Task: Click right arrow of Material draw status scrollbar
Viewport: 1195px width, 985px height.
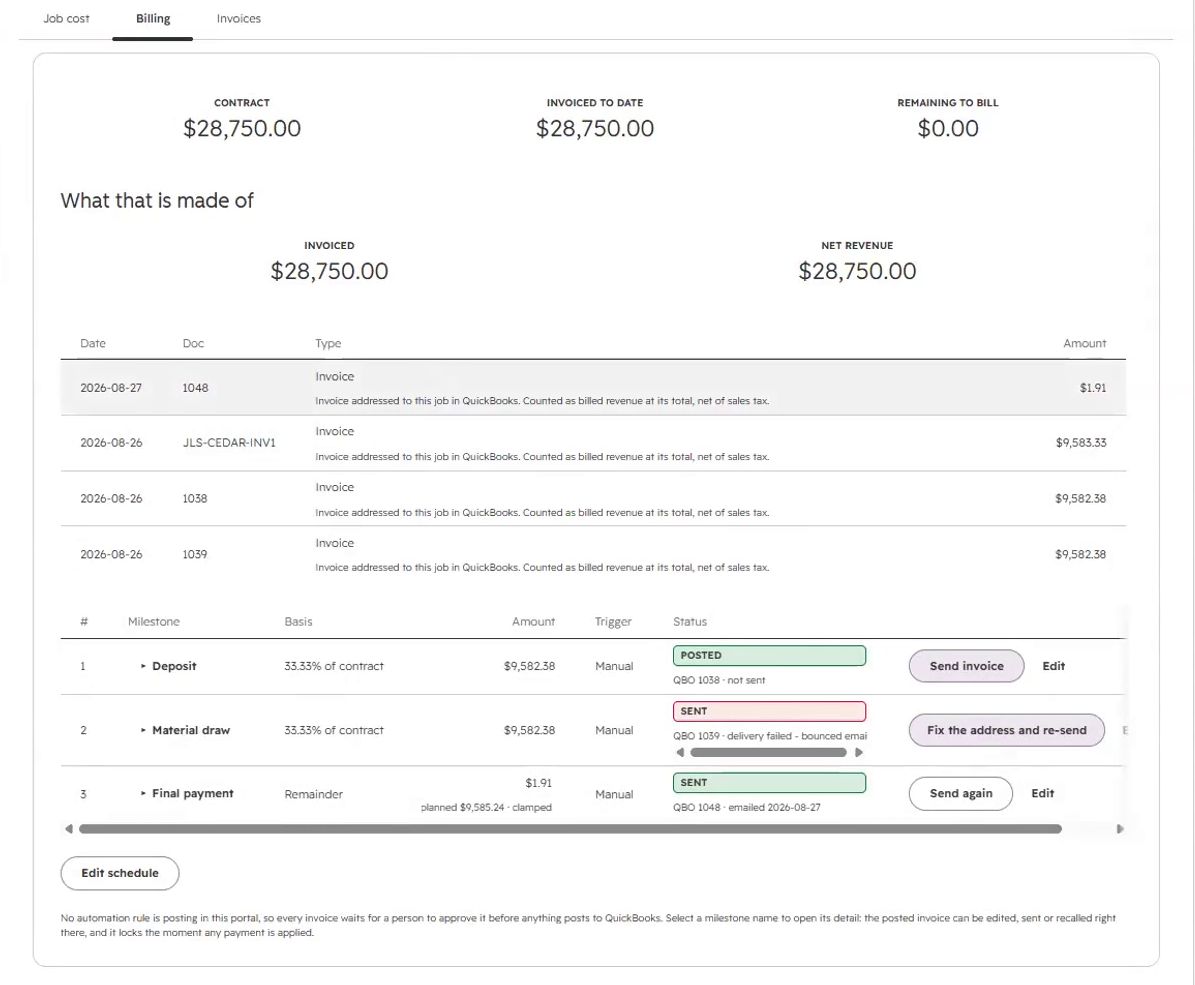Action: click(859, 752)
